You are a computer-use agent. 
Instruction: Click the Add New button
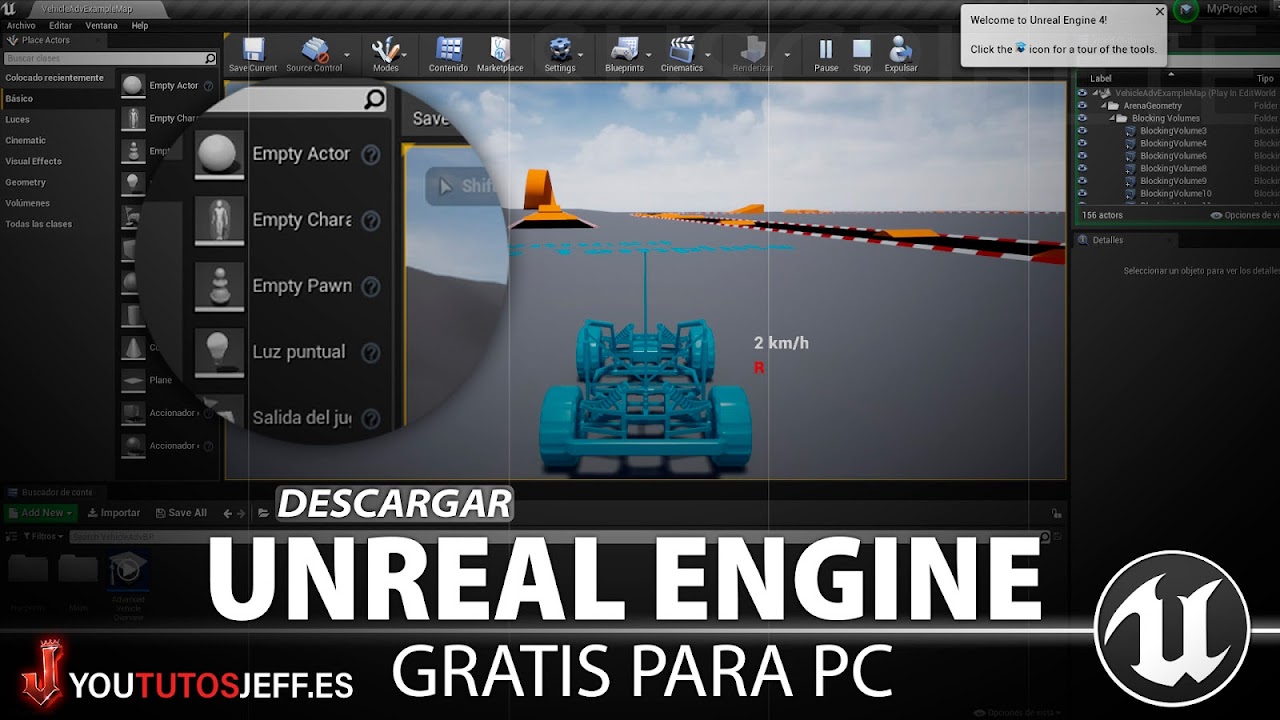coord(40,513)
